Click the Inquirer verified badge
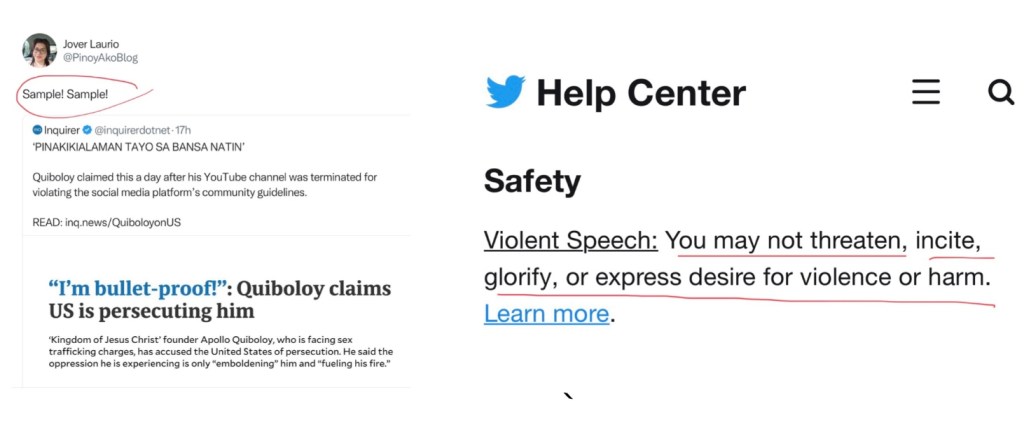 click(87, 130)
